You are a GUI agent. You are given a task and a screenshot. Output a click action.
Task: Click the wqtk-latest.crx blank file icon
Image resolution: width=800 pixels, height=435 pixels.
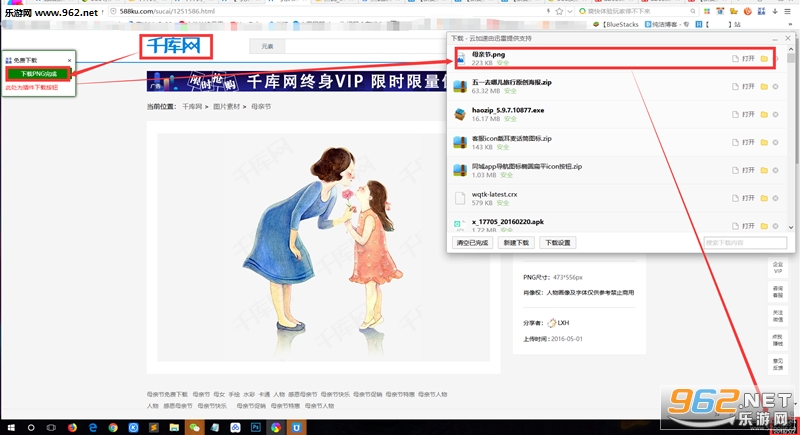(460, 198)
